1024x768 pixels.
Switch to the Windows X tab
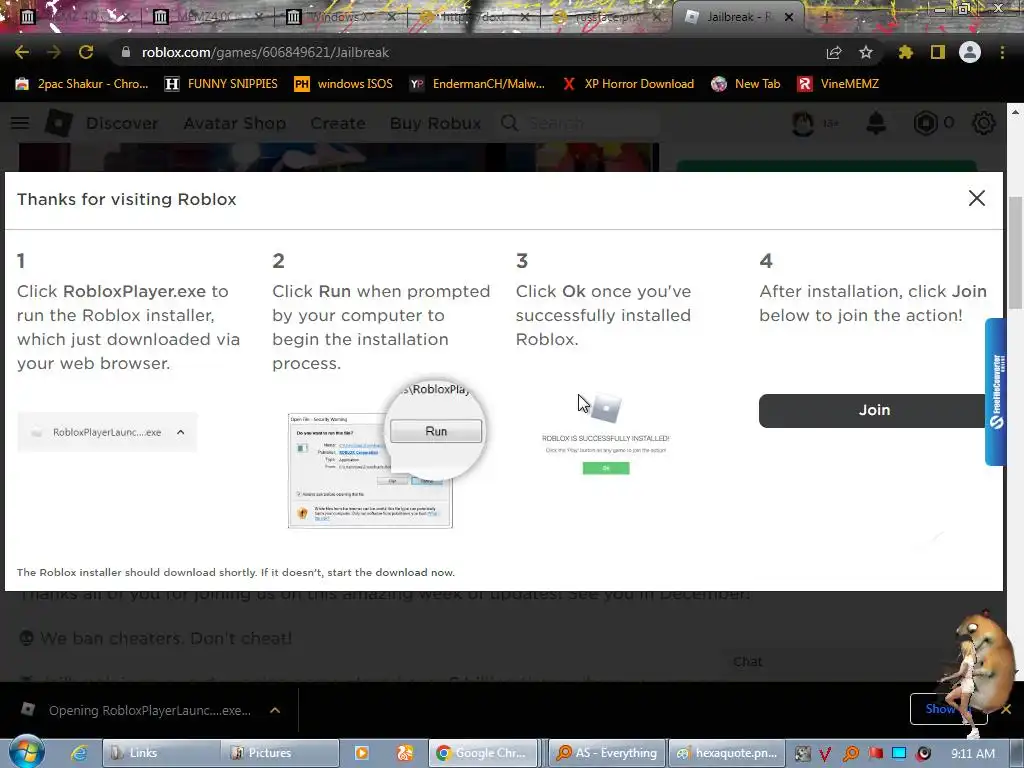339,17
